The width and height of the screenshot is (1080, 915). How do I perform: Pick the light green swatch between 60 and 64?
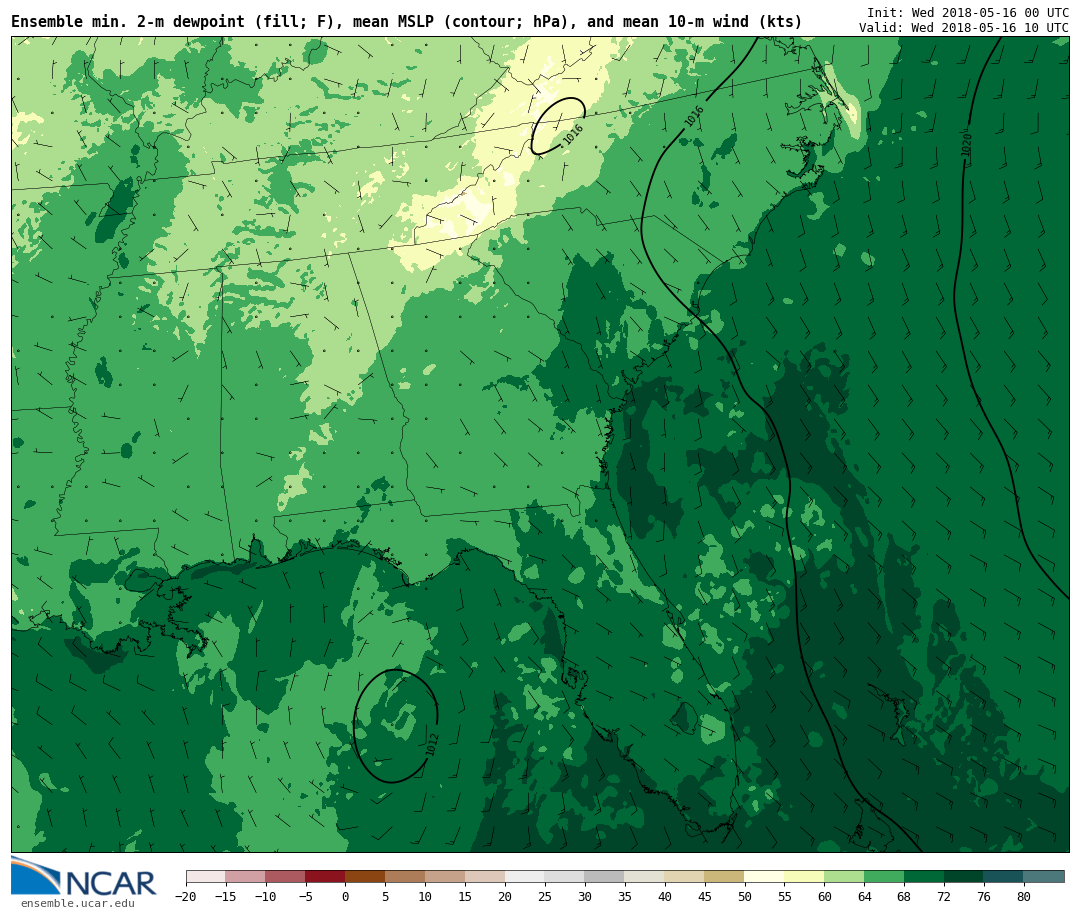[844, 877]
